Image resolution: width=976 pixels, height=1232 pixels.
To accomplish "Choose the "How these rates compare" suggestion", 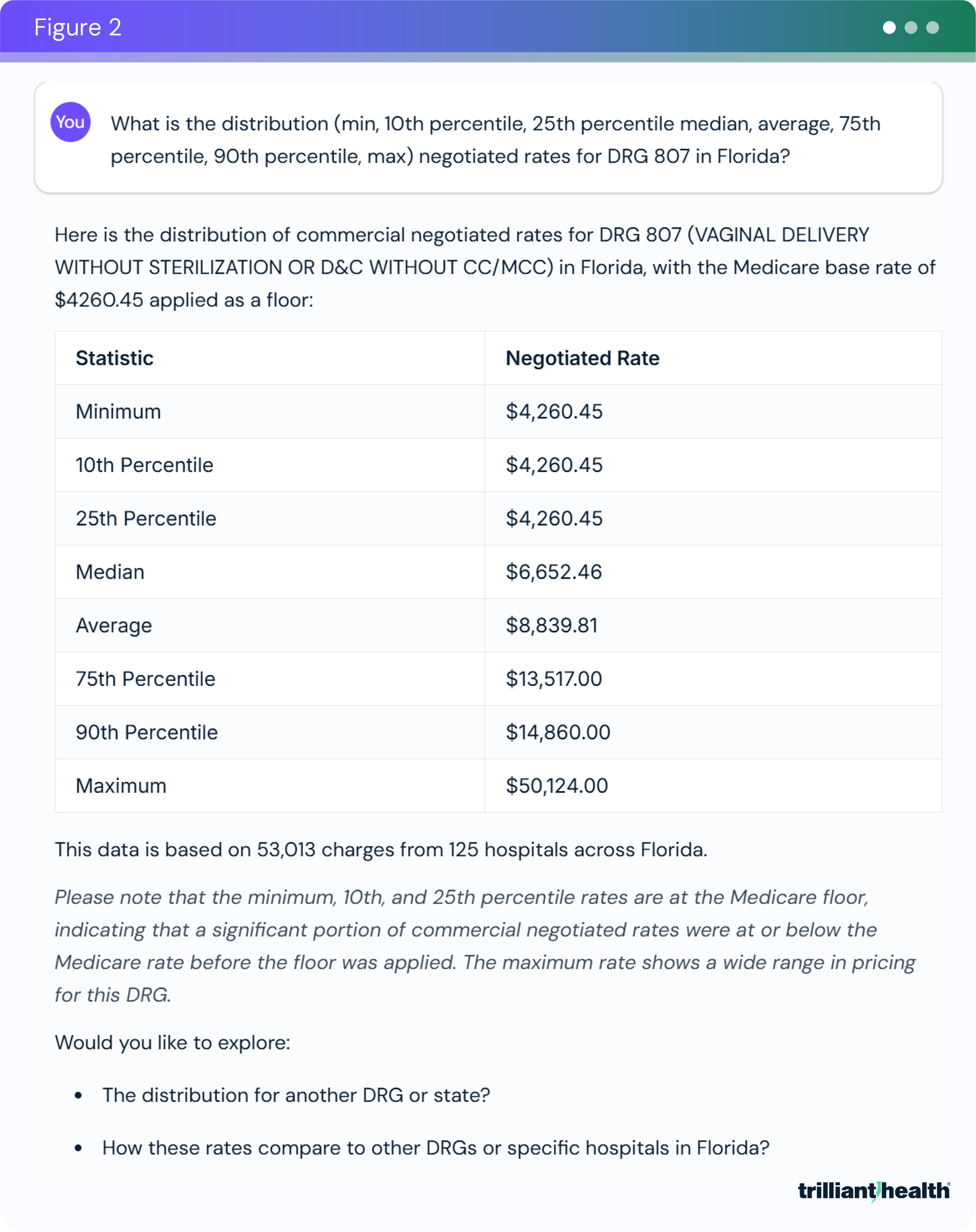I will coord(435,1148).
